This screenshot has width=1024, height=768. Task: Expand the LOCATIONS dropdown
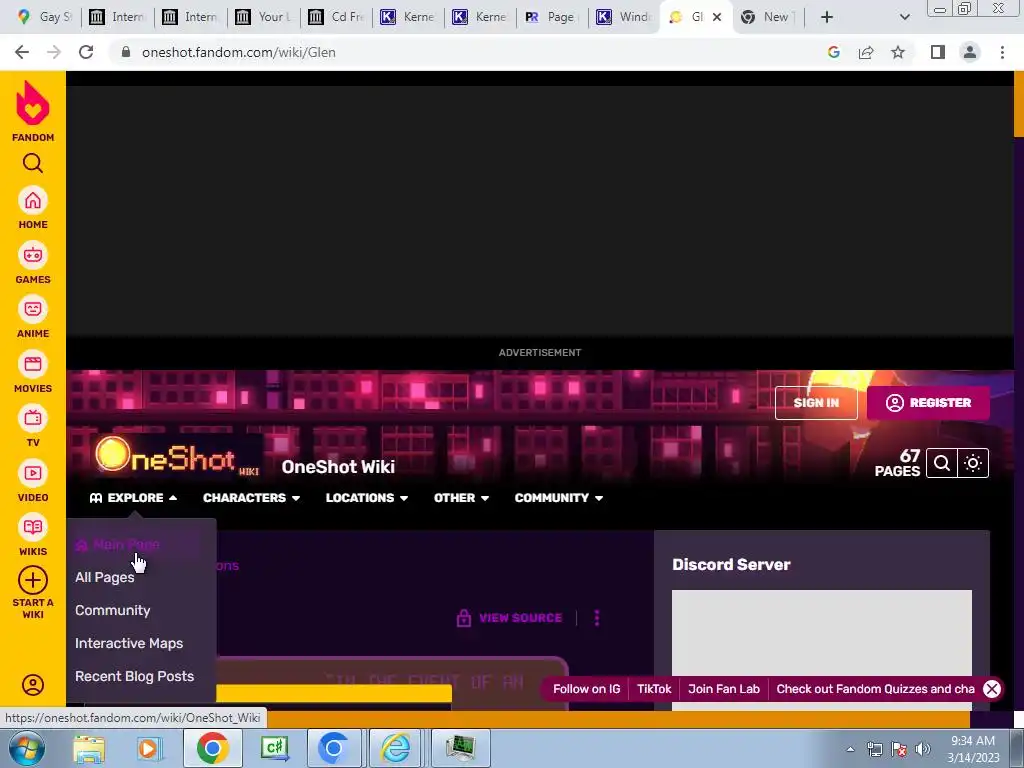(x=367, y=498)
